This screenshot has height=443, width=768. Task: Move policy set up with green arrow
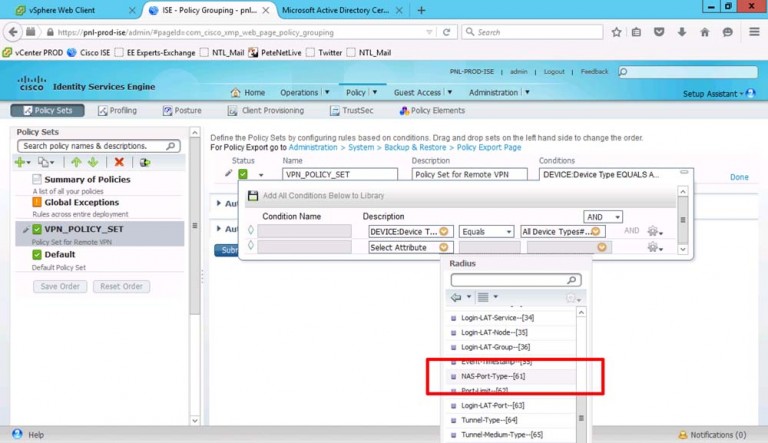[x=76, y=162]
